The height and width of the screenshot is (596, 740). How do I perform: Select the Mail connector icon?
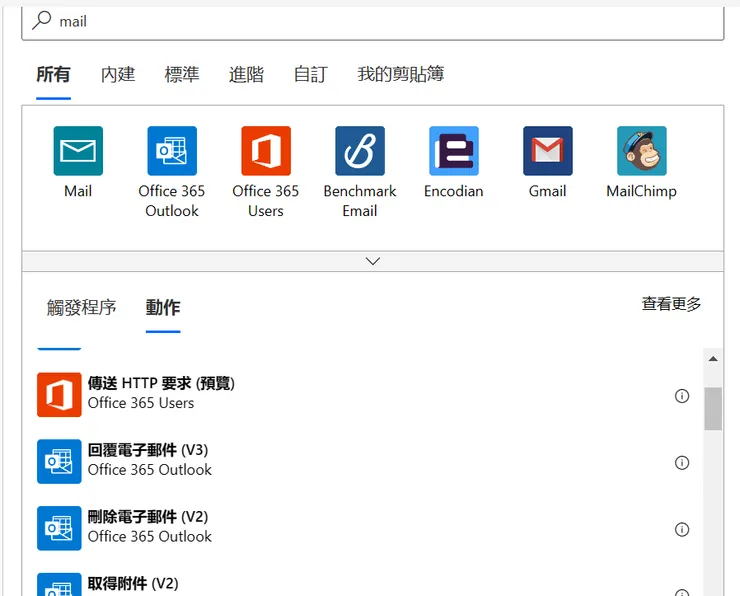point(78,151)
